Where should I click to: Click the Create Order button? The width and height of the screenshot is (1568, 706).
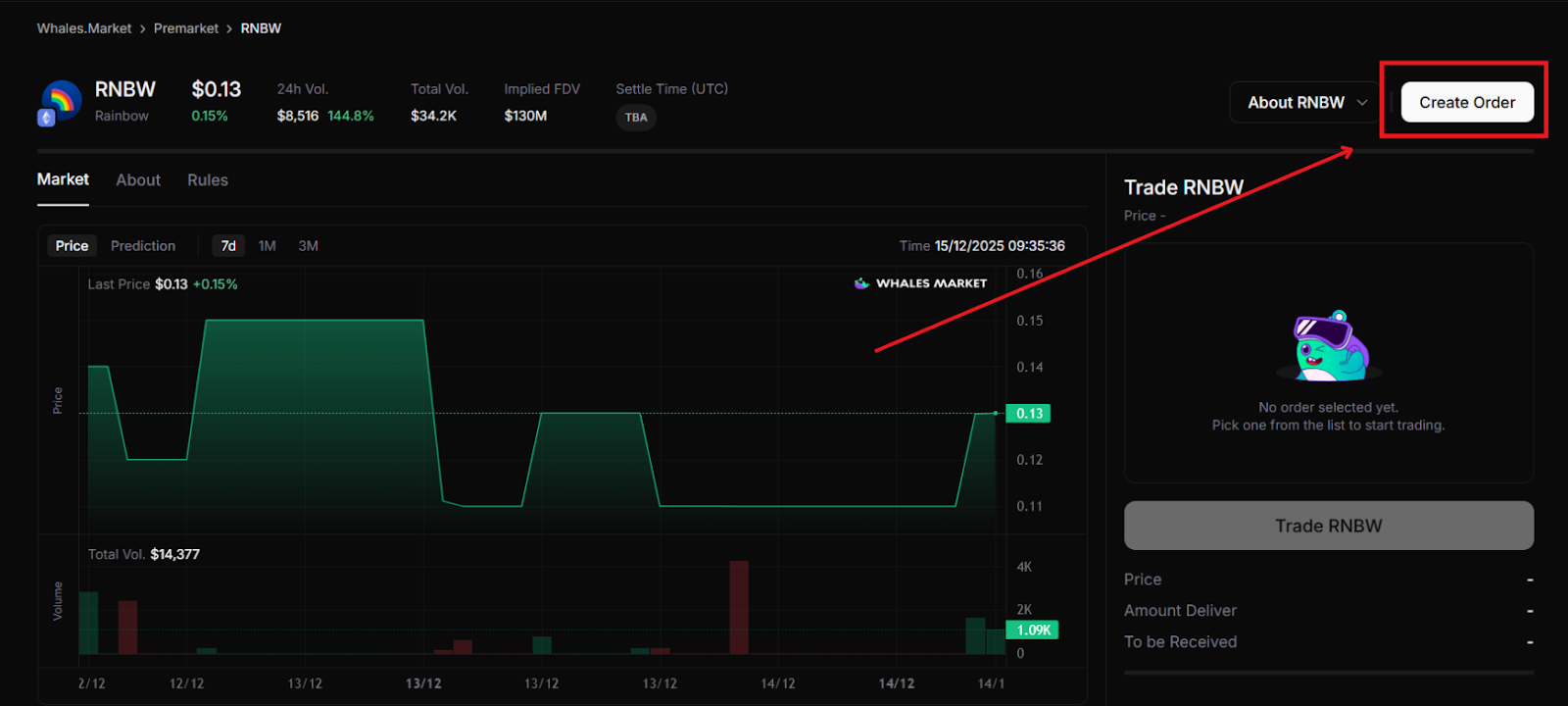tap(1466, 103)
